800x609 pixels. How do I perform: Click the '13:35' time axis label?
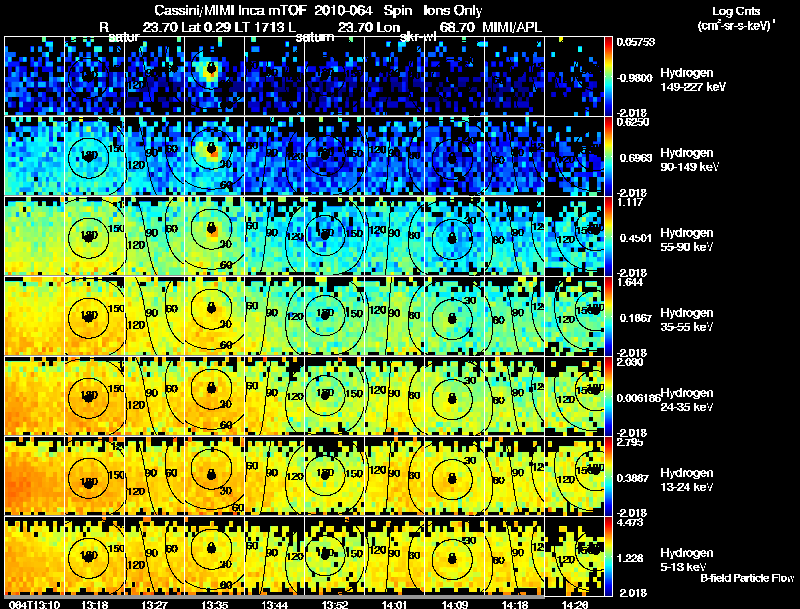point(215,605)
